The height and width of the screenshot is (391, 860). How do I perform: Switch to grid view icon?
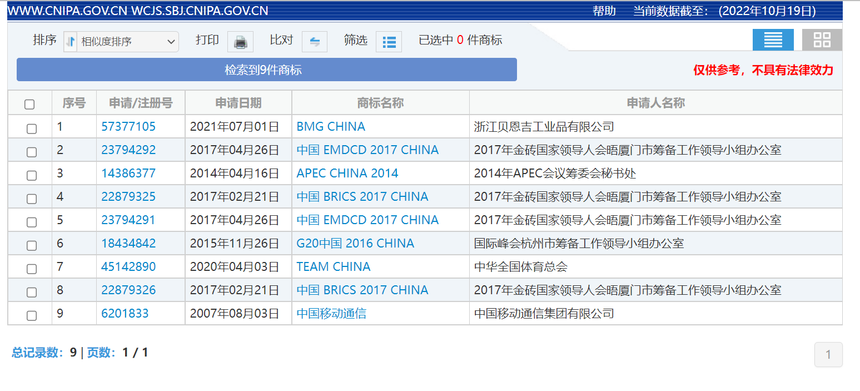(x=822, y=39)
